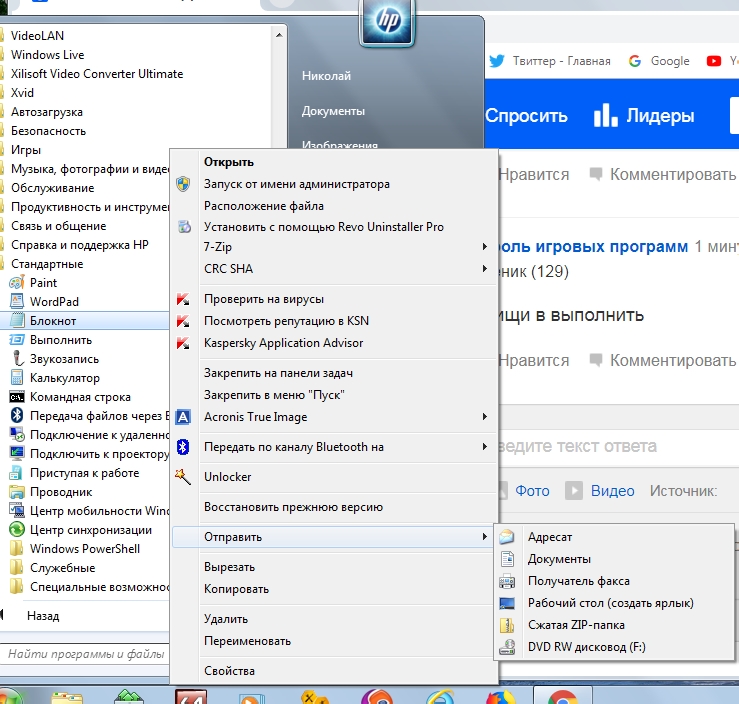Image resolution: width=739 pixels, height=704 pixels.
Task: Click the admin shield icon in context menu
Action: pyautogui.click(x=183, y=184)
